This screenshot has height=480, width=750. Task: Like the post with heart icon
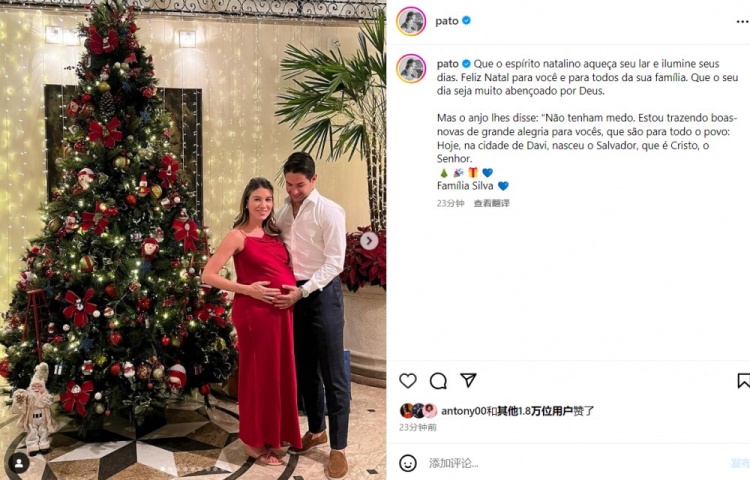pos(408,381)
